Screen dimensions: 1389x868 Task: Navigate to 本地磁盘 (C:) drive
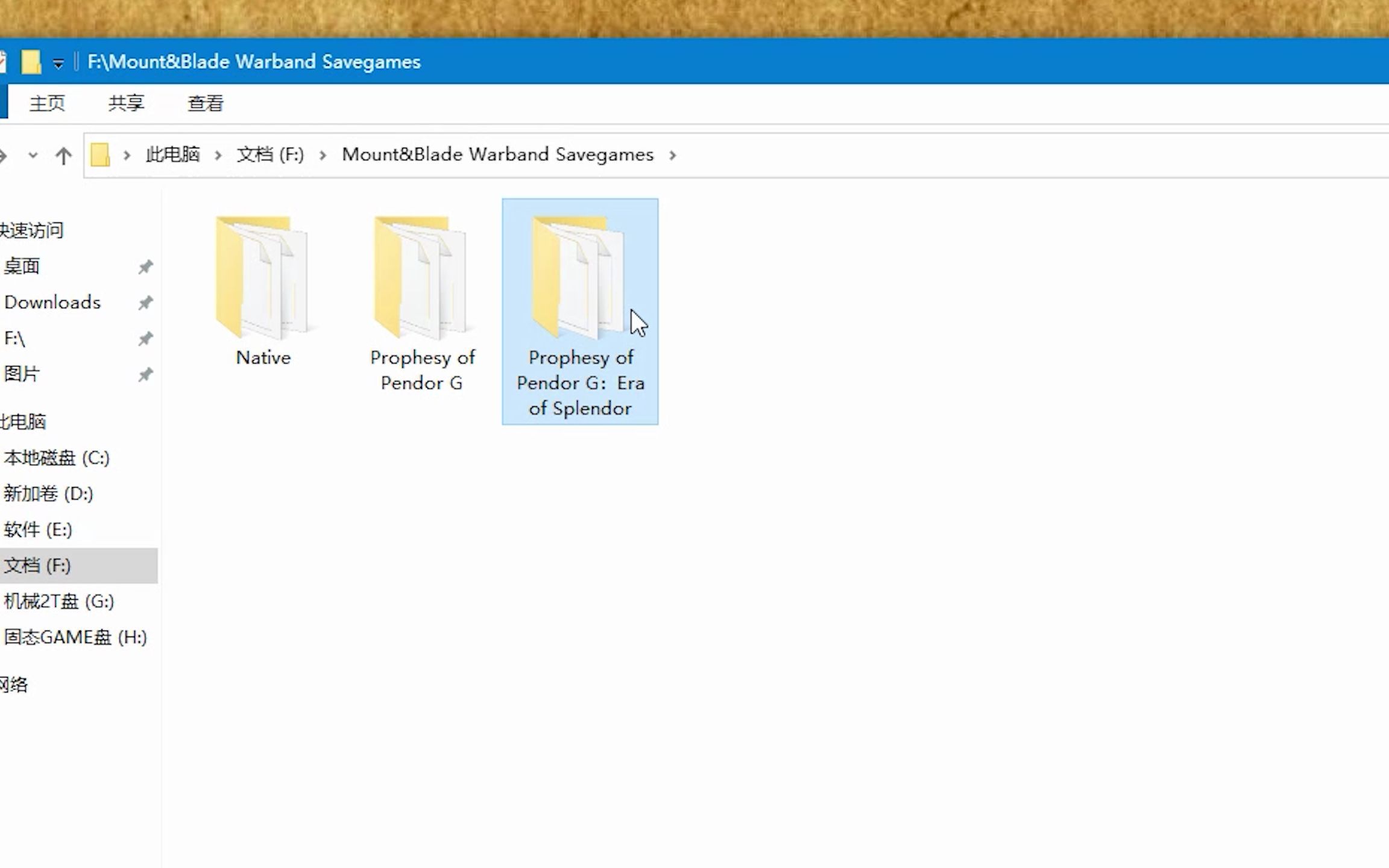[56, 457]
